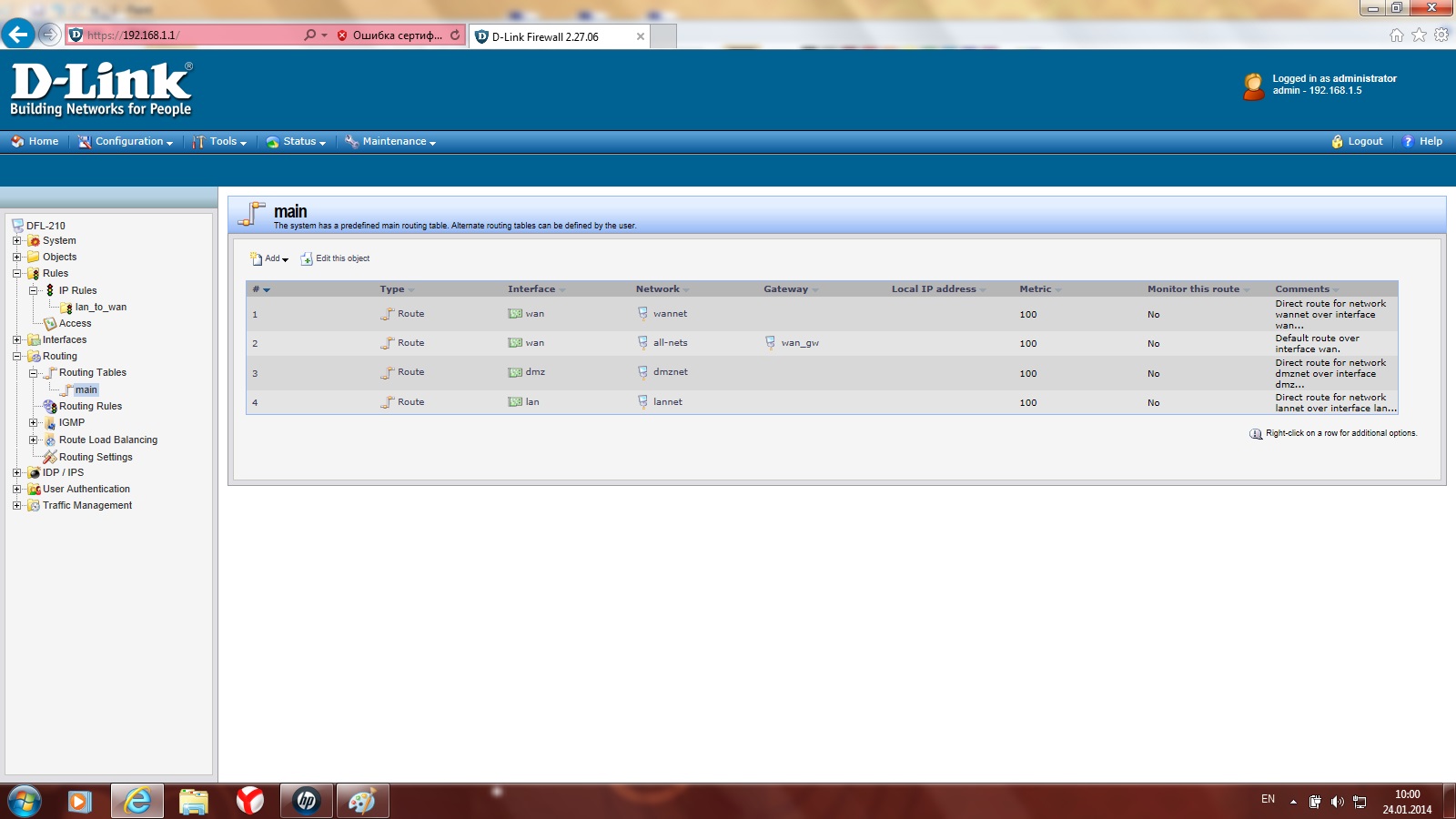The image size is (1456, 819).
Task: Click the IDP / IPS folder icon
Action: (34, 473)
